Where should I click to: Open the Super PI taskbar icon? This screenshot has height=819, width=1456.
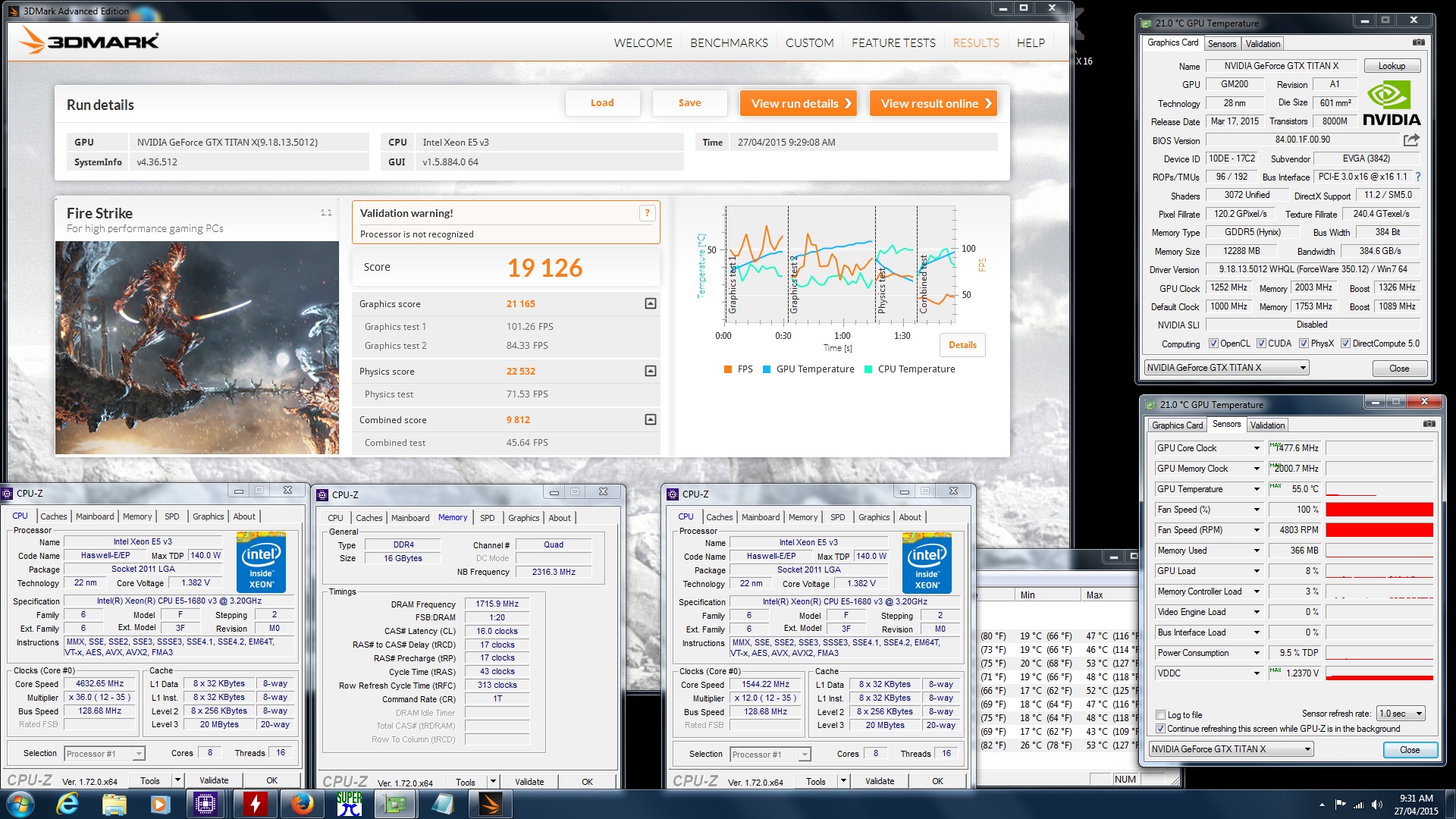click(x=349, y=804)
